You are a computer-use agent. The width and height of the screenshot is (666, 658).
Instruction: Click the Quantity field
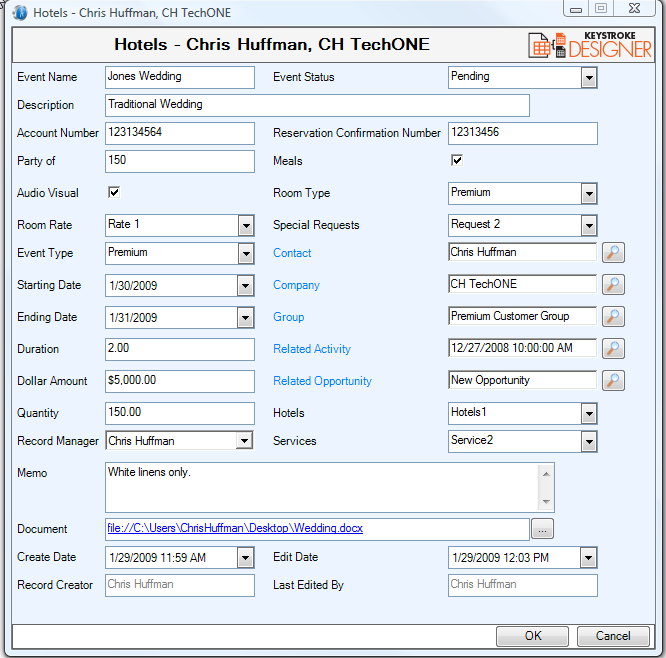pos(180,413)
